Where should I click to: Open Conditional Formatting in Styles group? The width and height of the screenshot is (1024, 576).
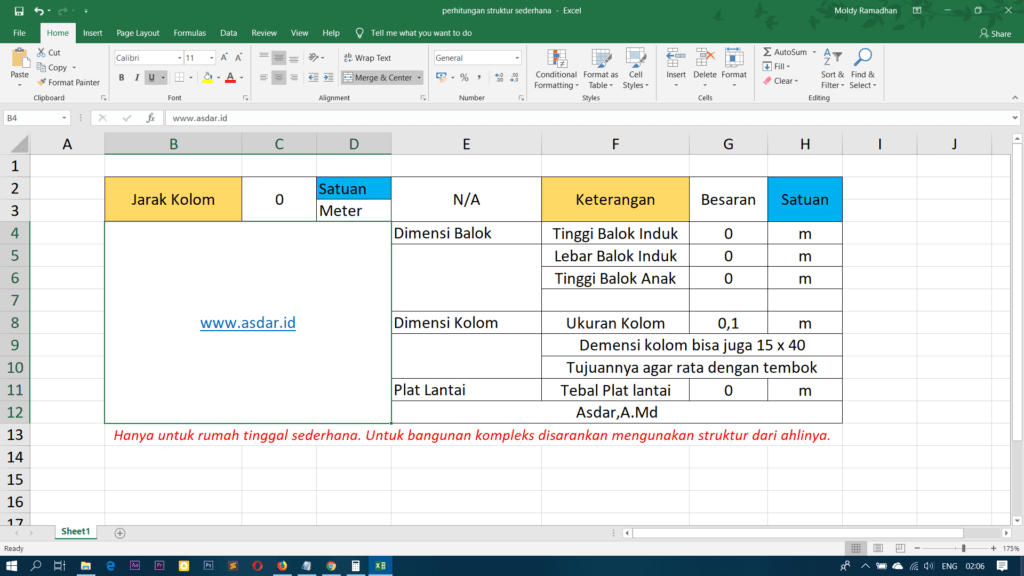point(556,67)
